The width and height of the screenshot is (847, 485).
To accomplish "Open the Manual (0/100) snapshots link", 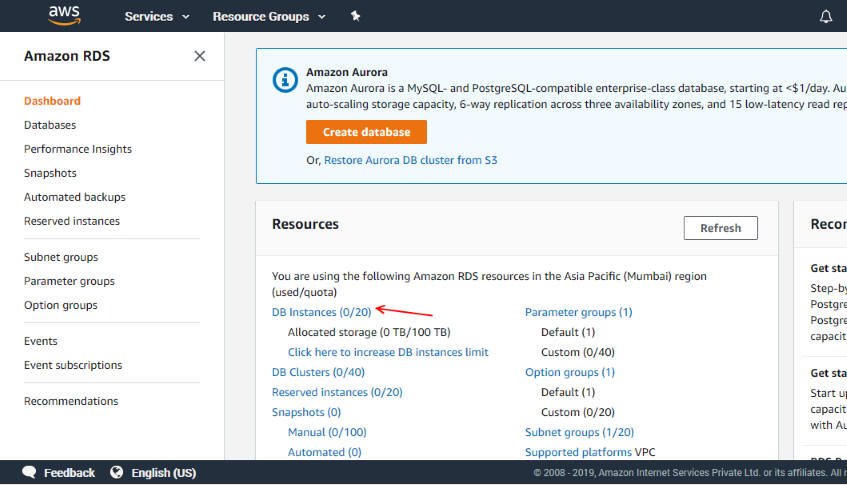I will pyautogui.click(x=327, y=432).
